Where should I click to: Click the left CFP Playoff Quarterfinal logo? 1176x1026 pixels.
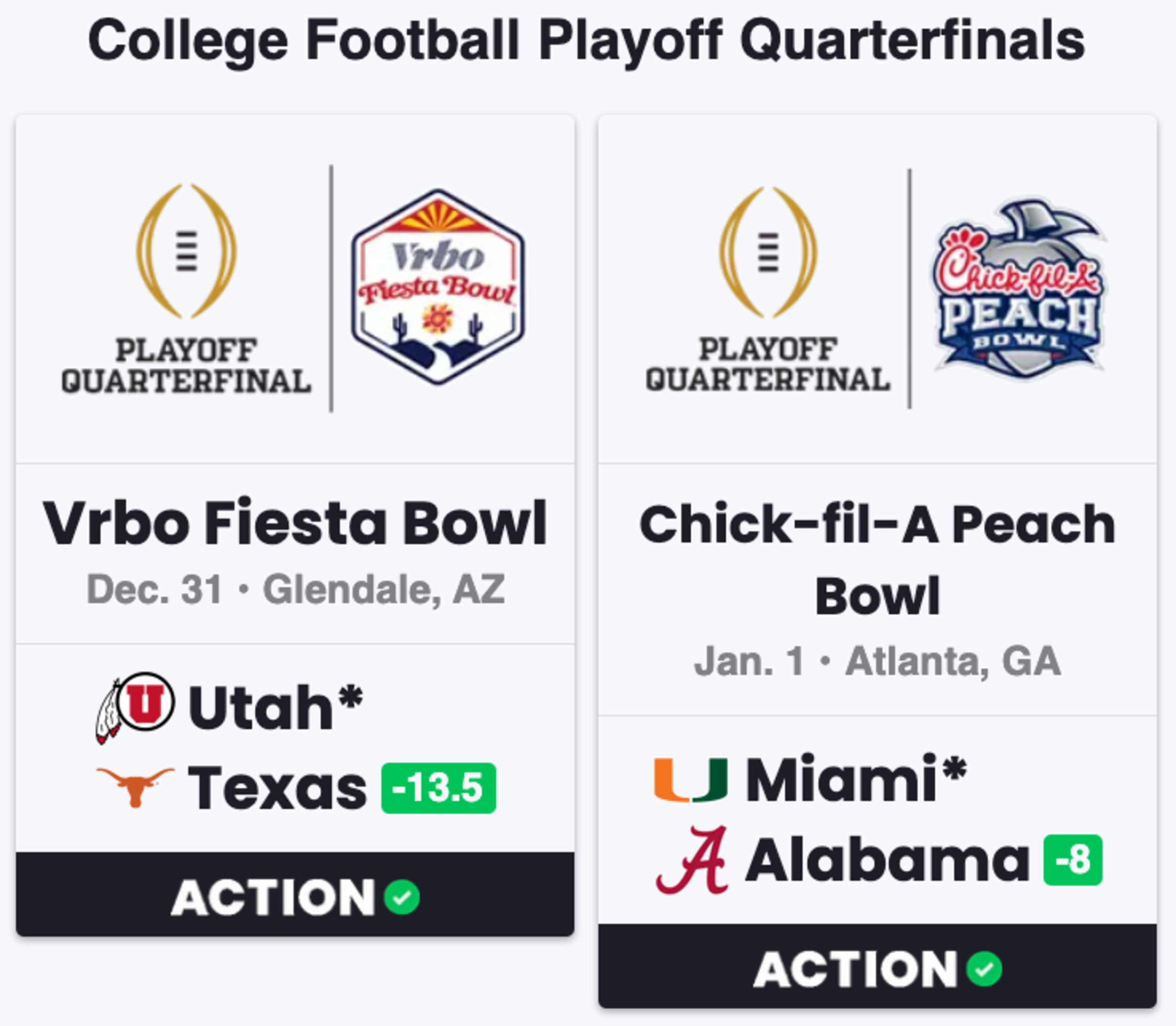coord(186,288)
